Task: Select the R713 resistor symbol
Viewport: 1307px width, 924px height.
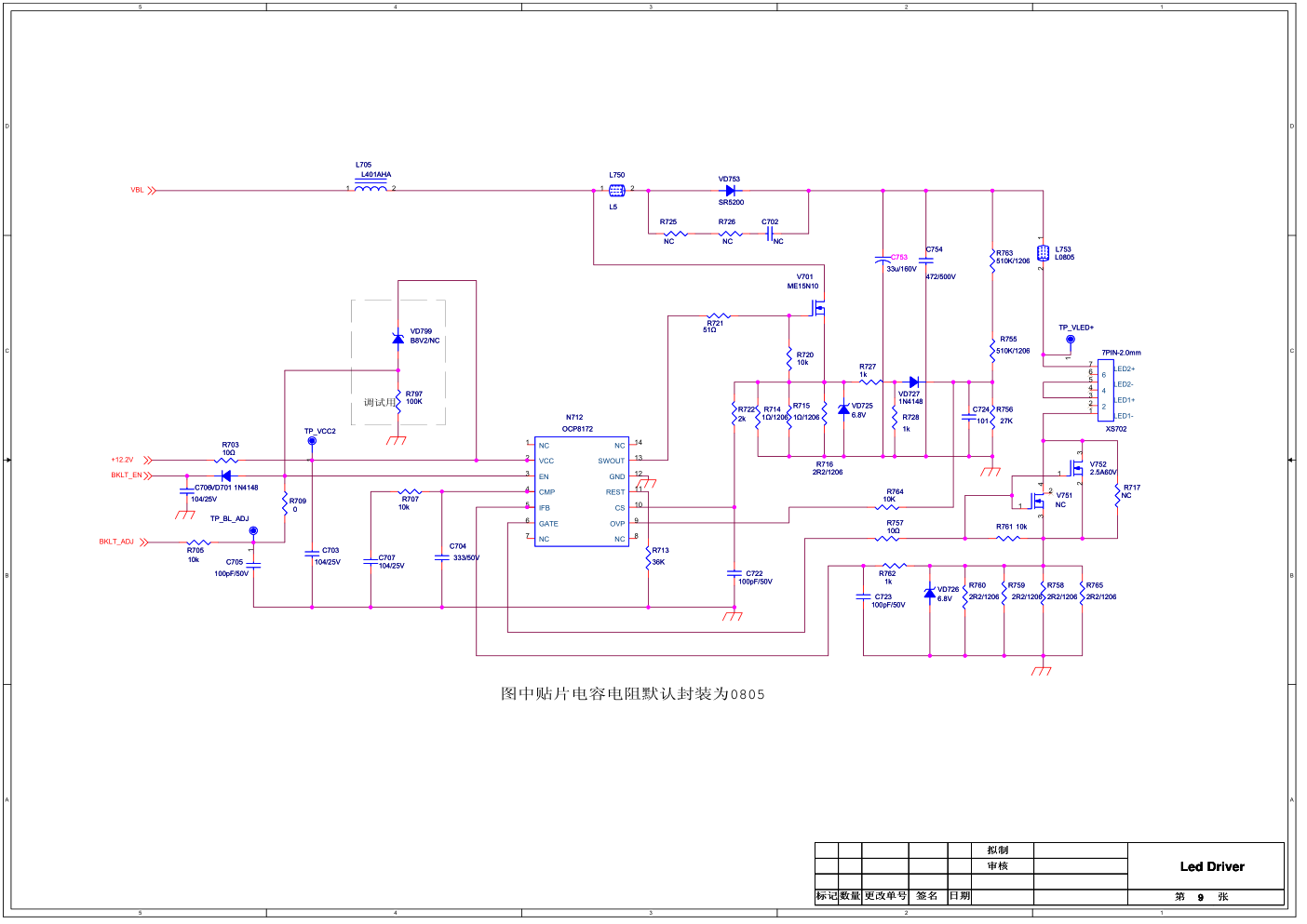Action: click(648, 557)
